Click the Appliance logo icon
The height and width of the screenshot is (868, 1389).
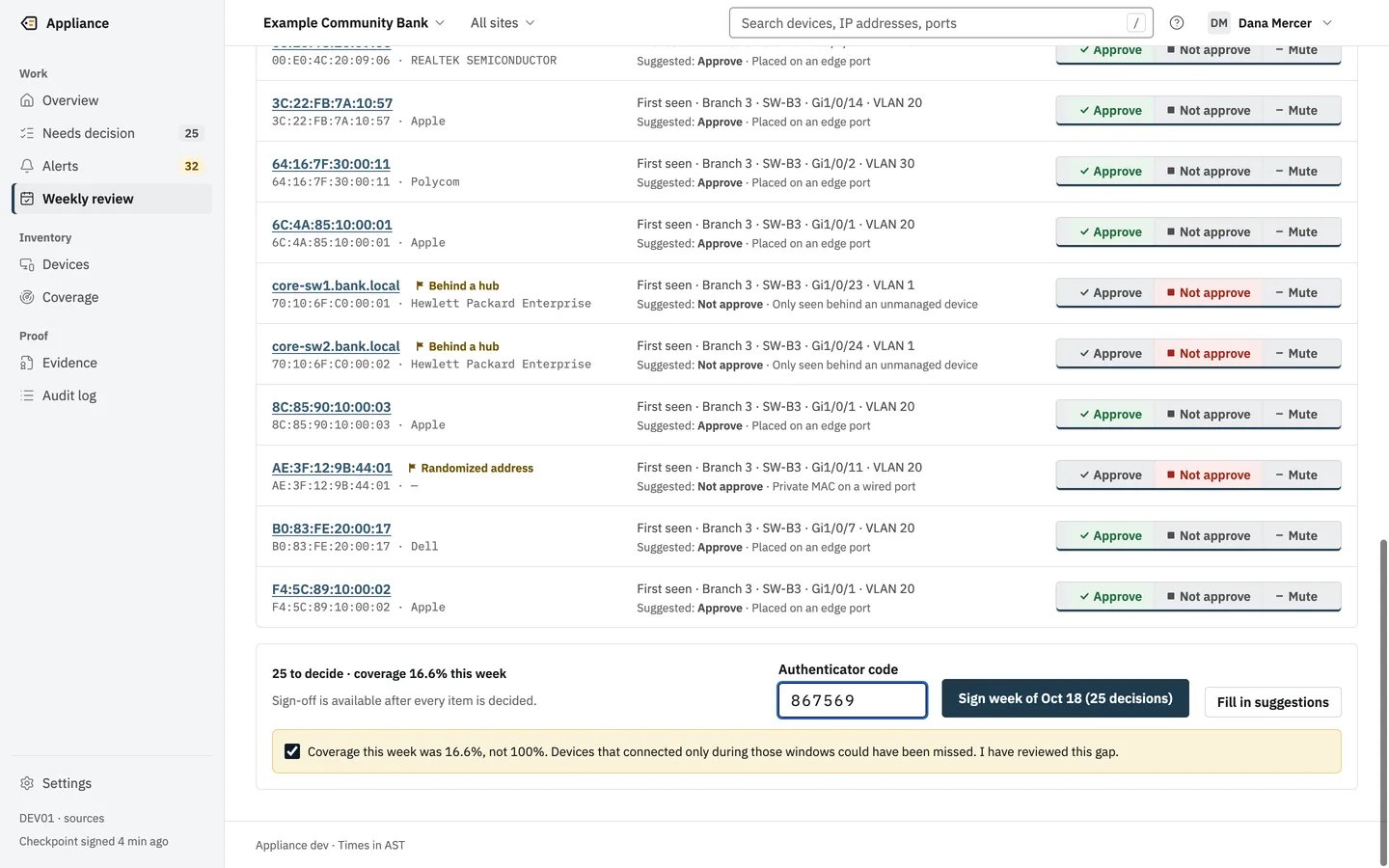tap(29, 23)
